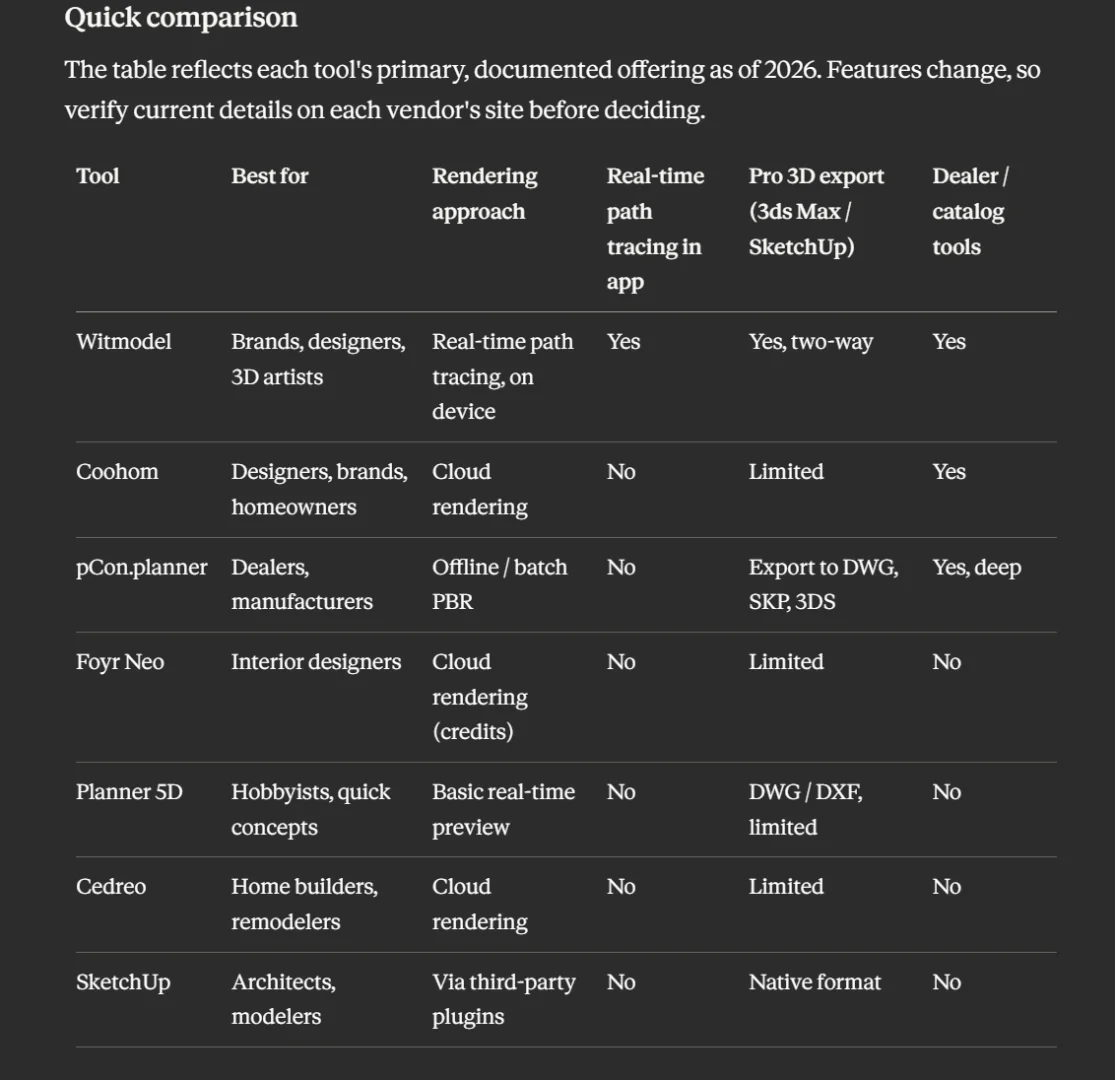Select the 'Yes, deep' dealer tools cell
Viewport: 1115px width, 1080px height.
pos(976,567)
